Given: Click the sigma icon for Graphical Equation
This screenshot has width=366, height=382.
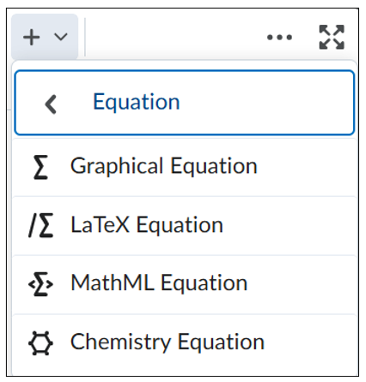Looking at the screenshot, I should pyautogui.click(x=41, y=167).
